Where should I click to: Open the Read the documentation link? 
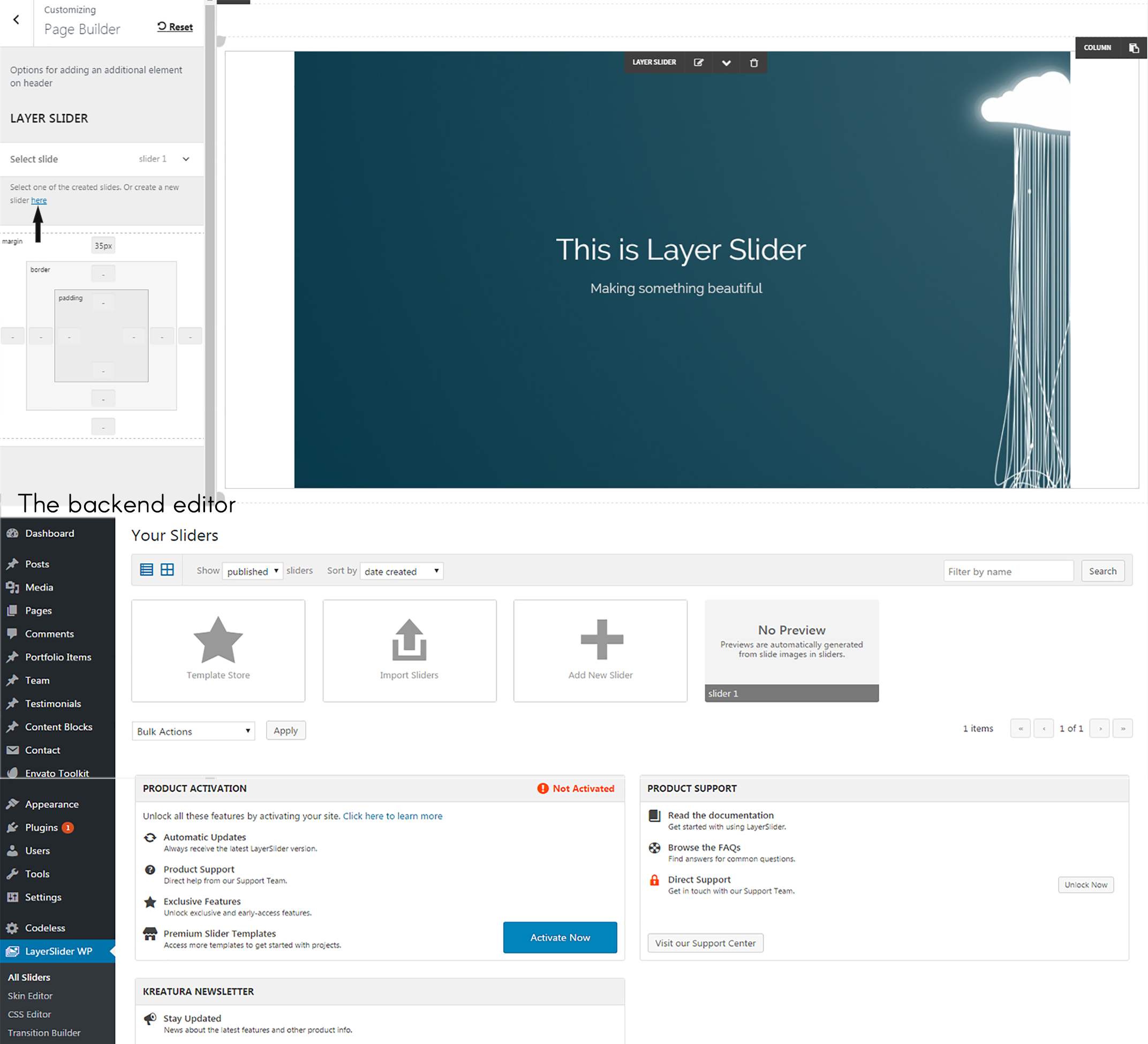(x=720, y=816)
